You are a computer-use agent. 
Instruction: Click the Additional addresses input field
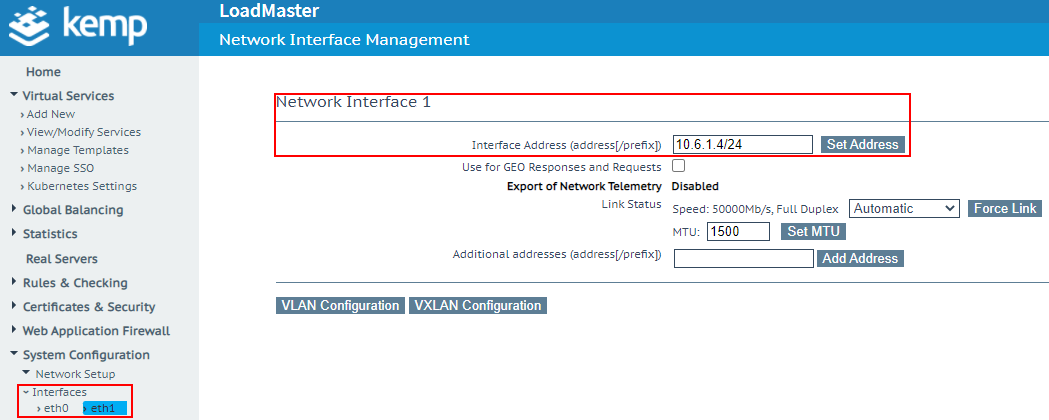click(x=743, y=258)
